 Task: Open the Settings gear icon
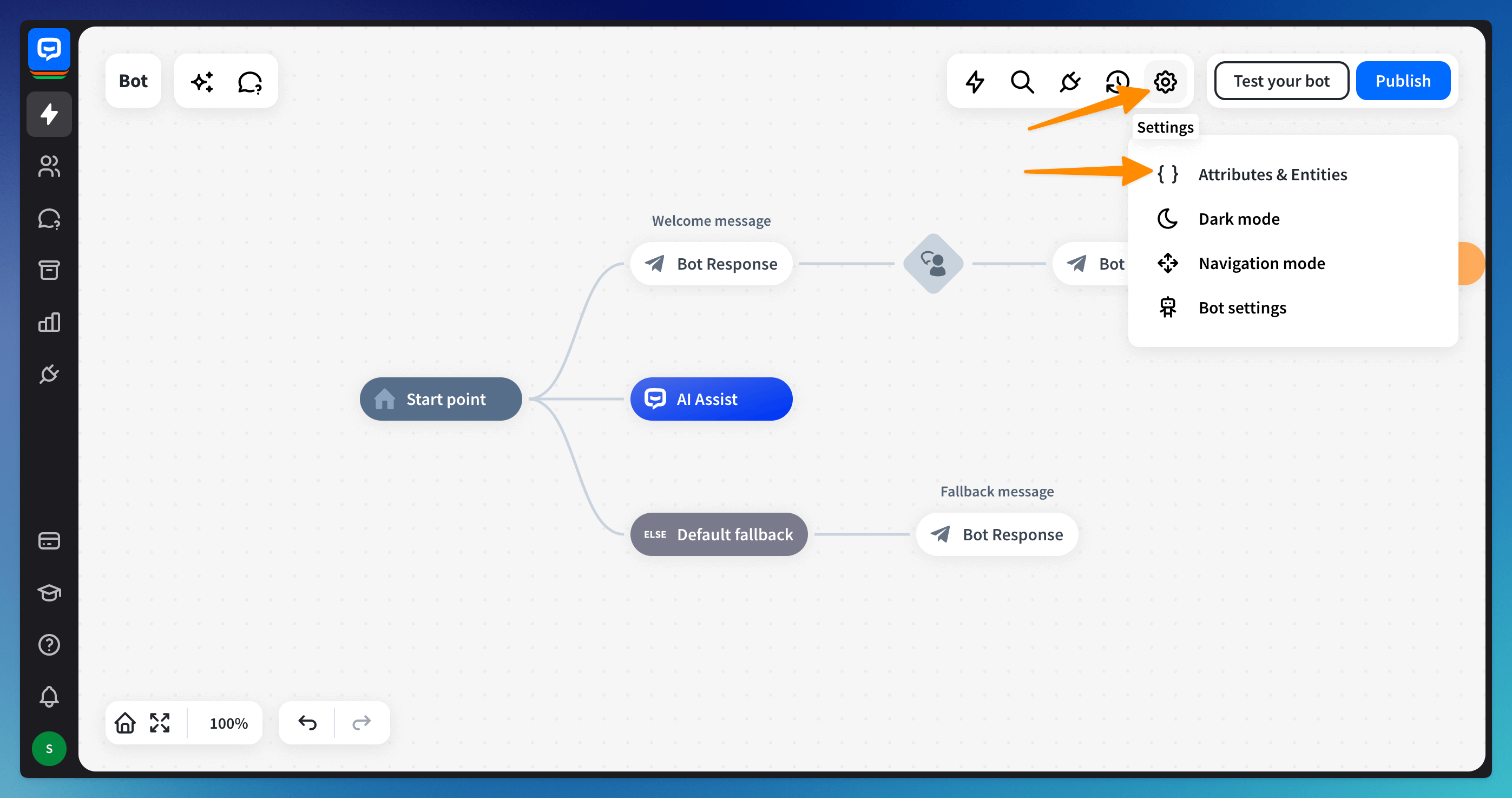click(x=1165, y=82)
